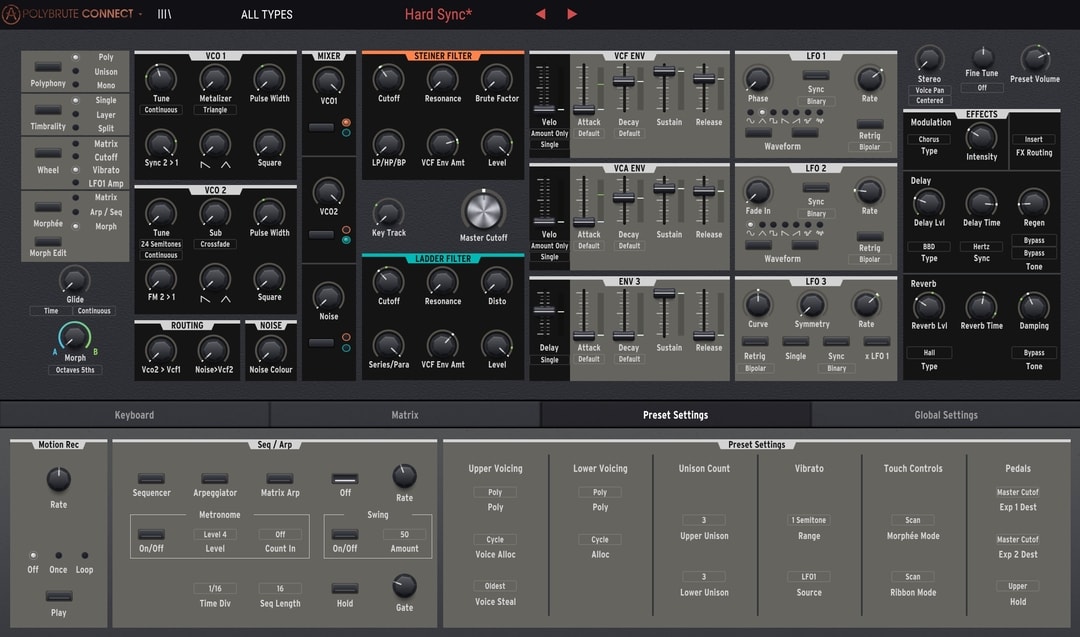
Task: Switch to the Global Settings tab
Action: click(946, 415)
